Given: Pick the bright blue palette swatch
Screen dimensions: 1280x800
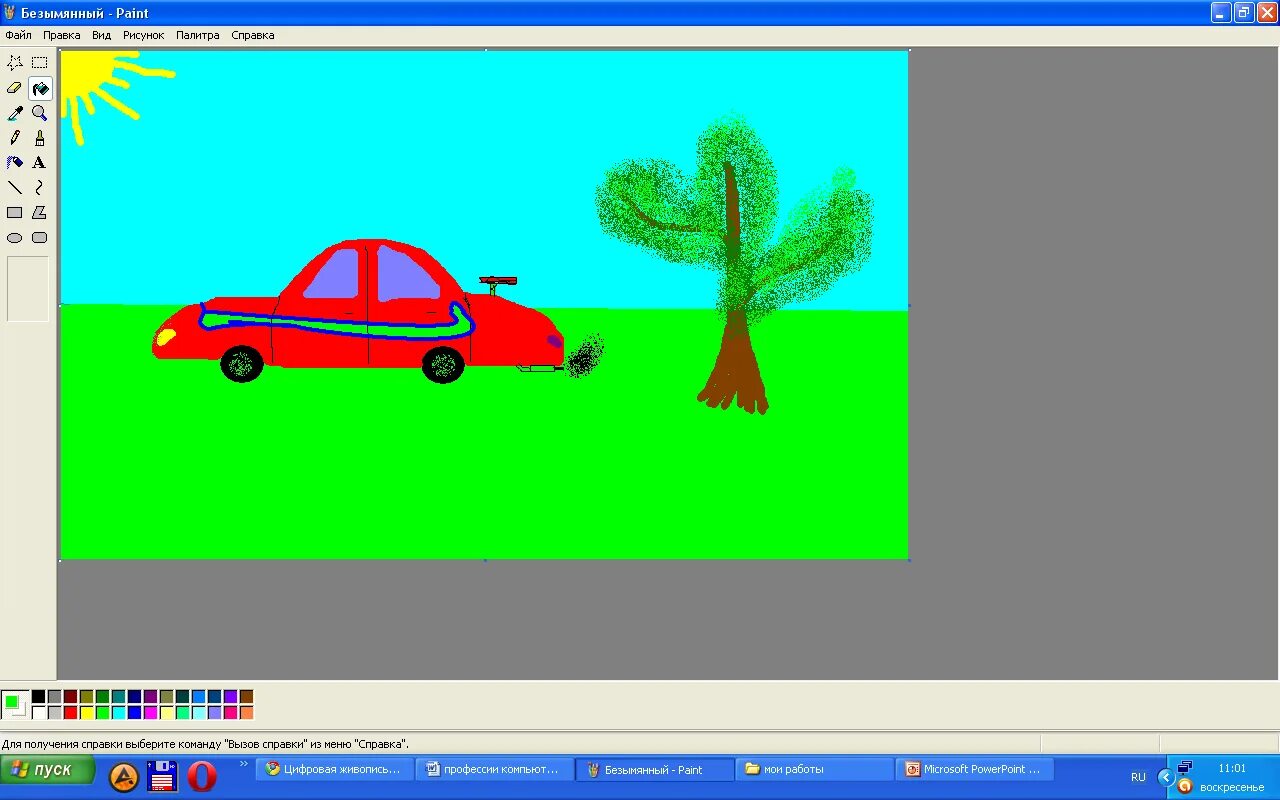Looking at the screenshot, I should pyautogui.click(x=134, y=712).
